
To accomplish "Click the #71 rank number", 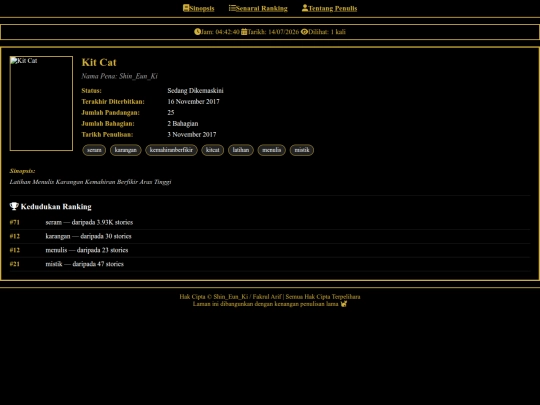I will click(15, 222).
